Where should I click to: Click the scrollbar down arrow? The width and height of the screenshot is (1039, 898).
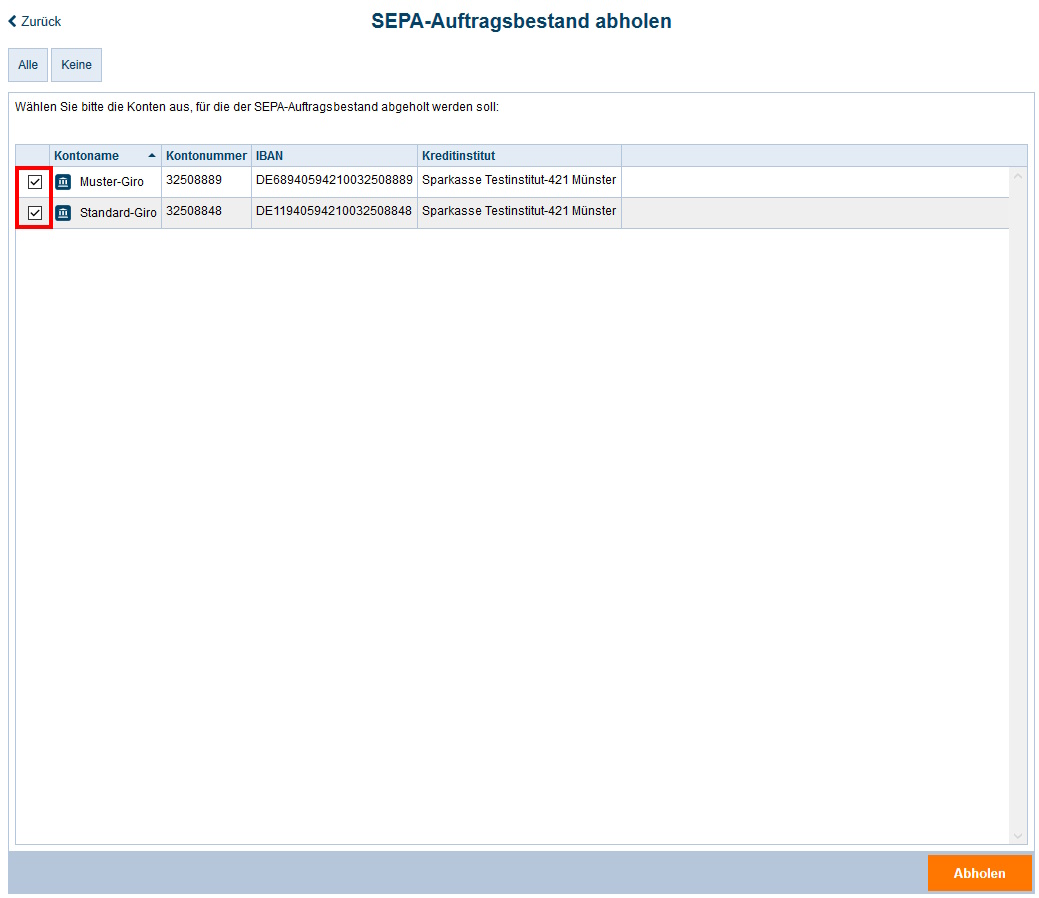1019,836
